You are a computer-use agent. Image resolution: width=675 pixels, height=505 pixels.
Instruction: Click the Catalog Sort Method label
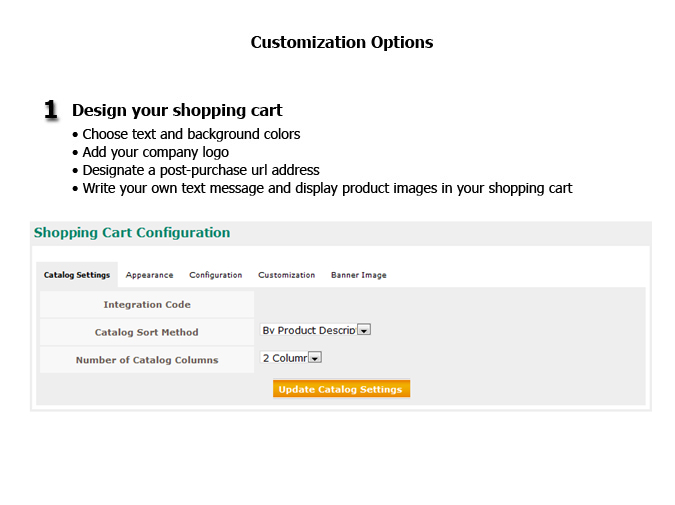[x=147, y=332]
